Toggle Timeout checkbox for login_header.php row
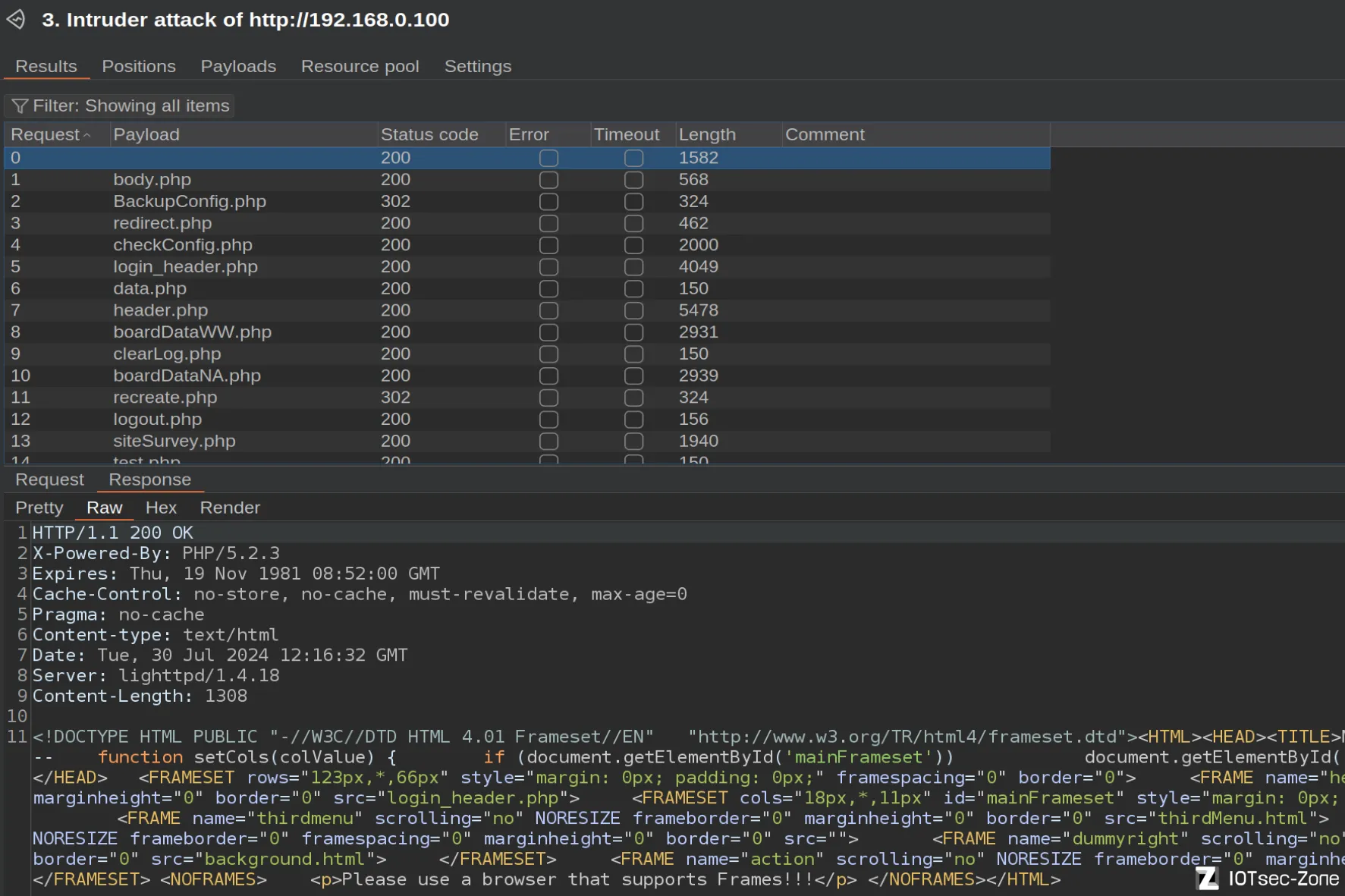The image size is (1345, 896). click(x=633, y=267)
